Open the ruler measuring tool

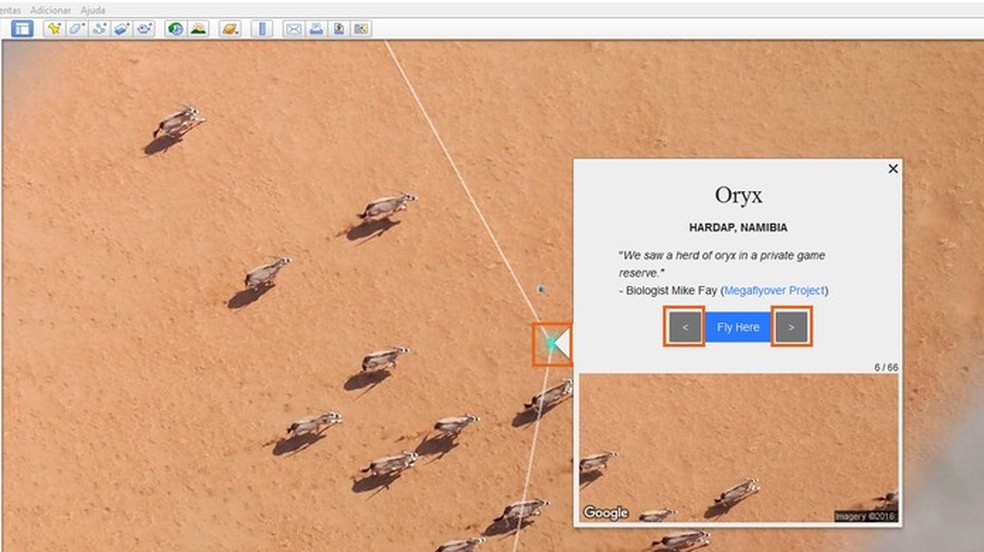coord(262,29)
